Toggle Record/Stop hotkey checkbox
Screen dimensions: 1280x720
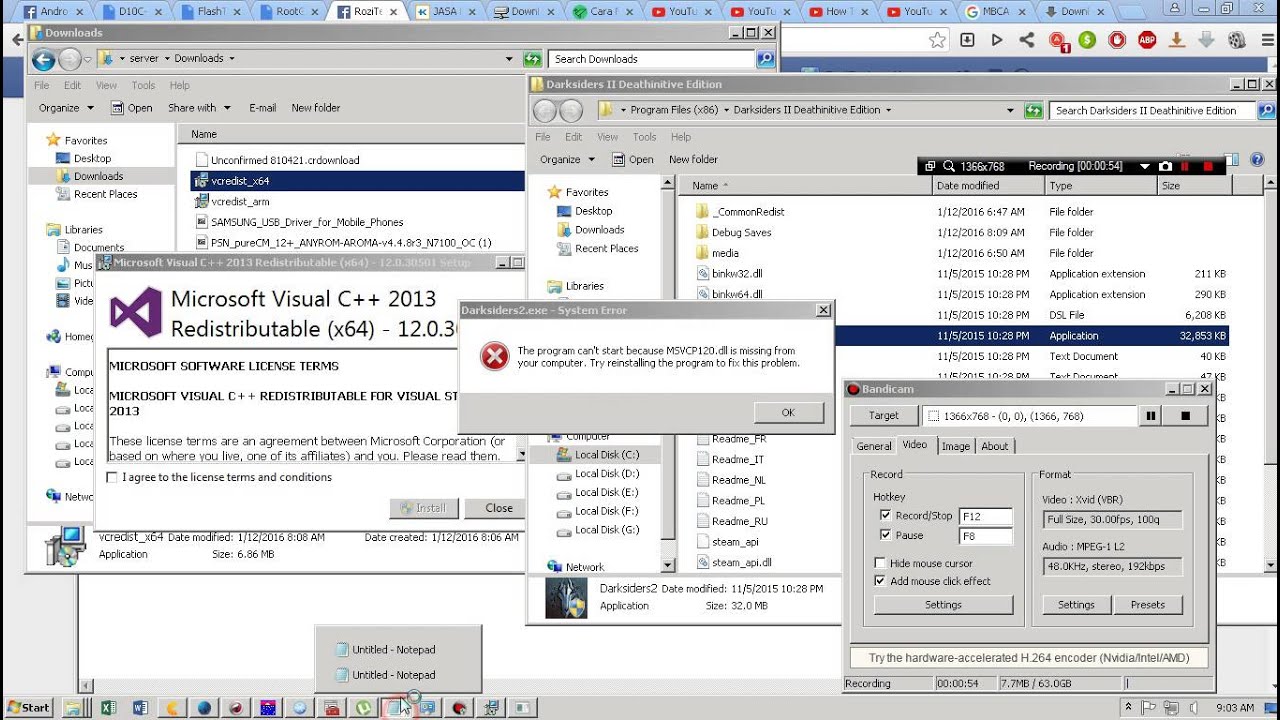coord(885,516)
